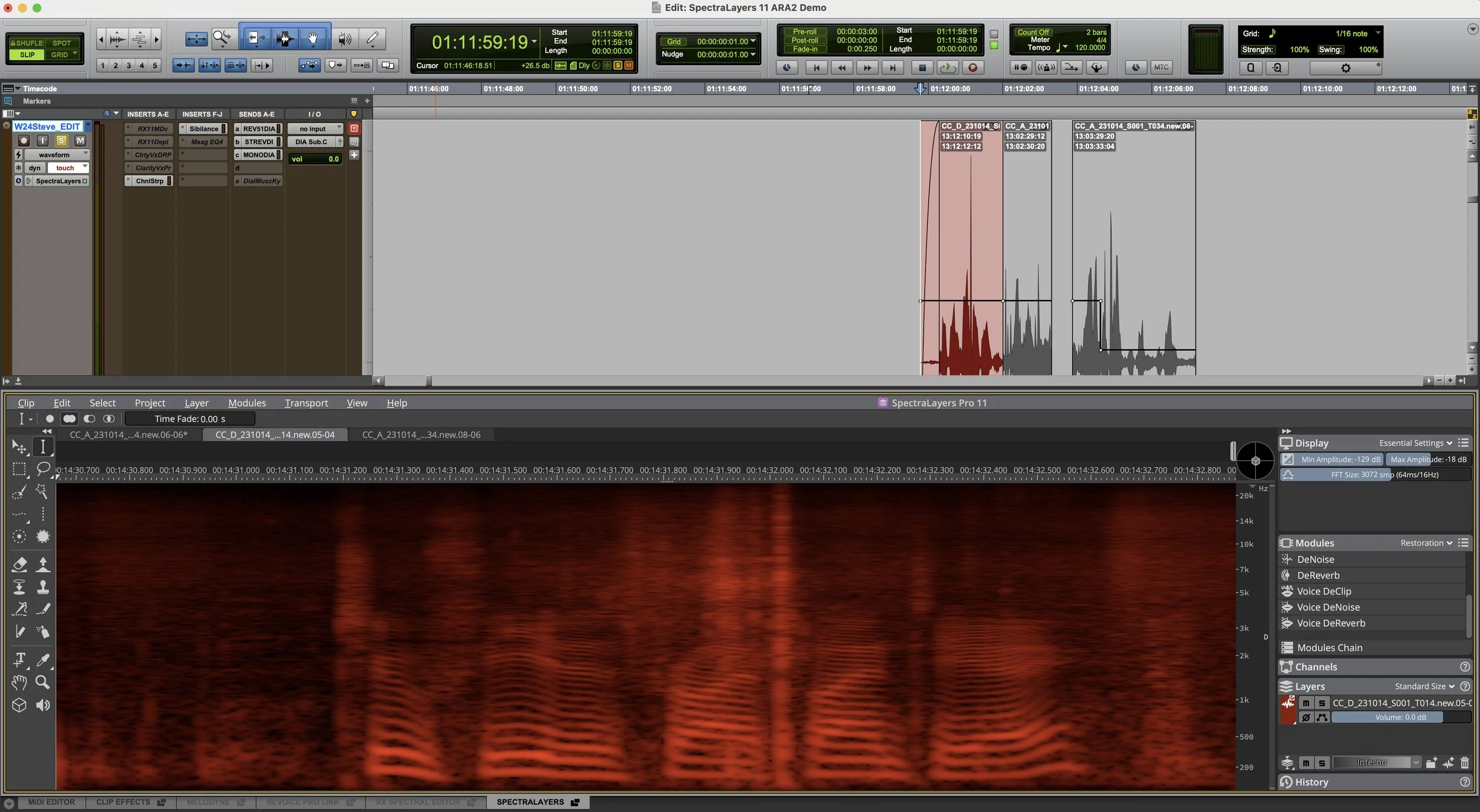Click the Pro Tools Pencil tool
Image resolution: width=1480 pixels, height=812 pixels.
(372, 39)
